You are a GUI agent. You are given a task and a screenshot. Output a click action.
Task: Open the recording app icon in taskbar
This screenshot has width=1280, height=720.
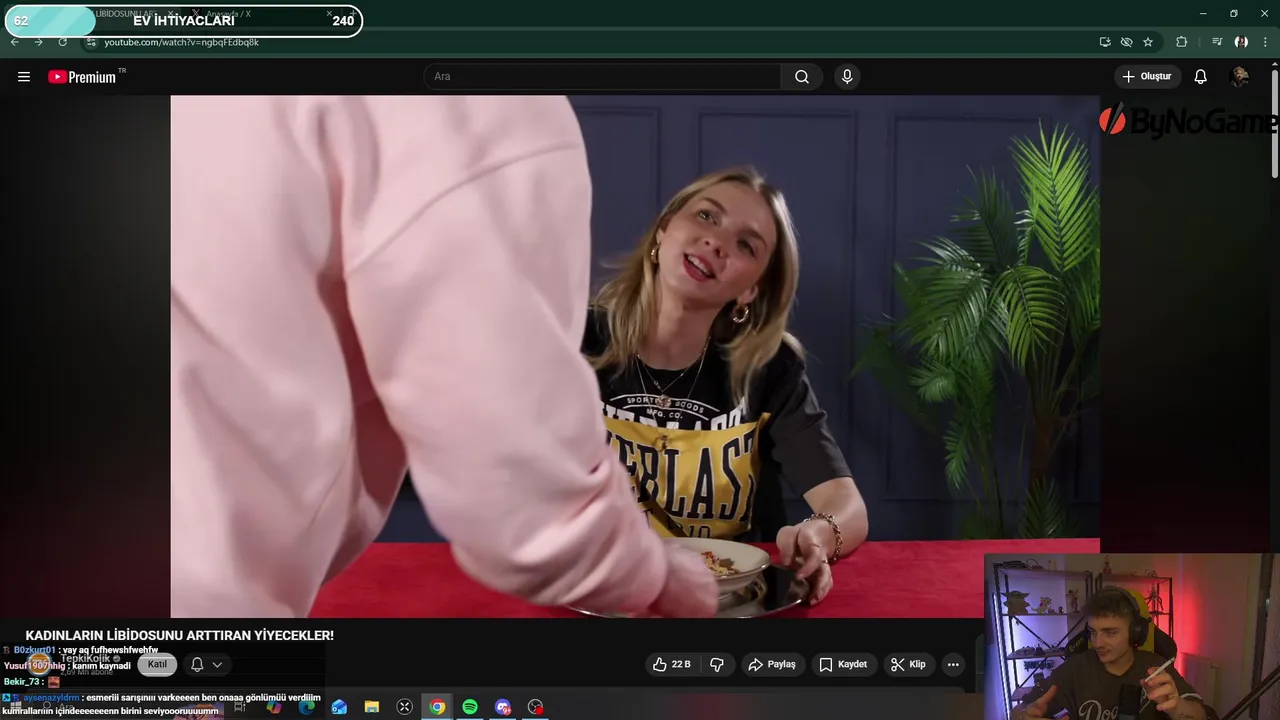tap(536, 707)
